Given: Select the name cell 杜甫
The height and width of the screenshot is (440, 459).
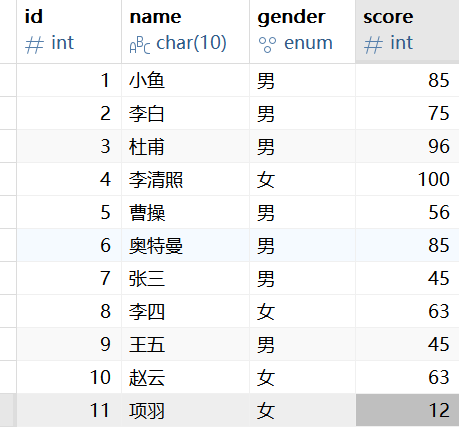Looking at the screenshot, I should point(185,146).
